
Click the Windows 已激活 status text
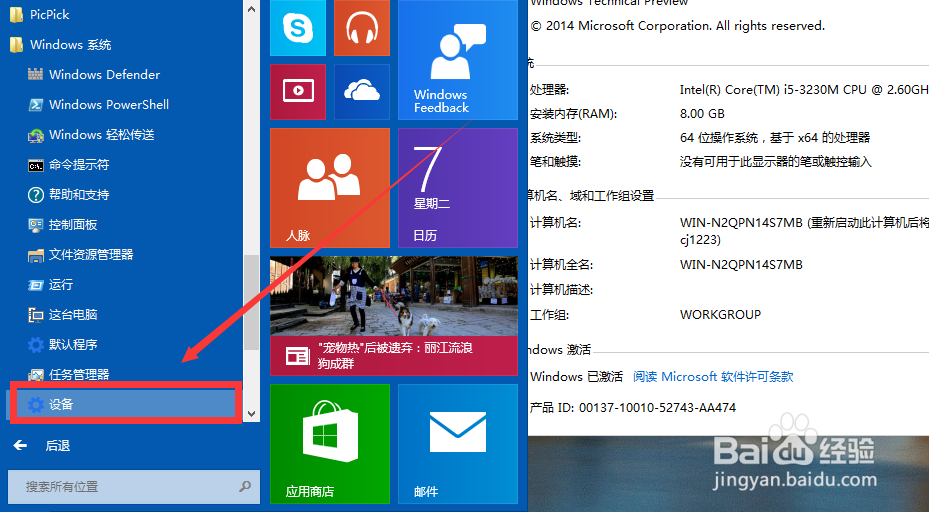pos(576,376)
